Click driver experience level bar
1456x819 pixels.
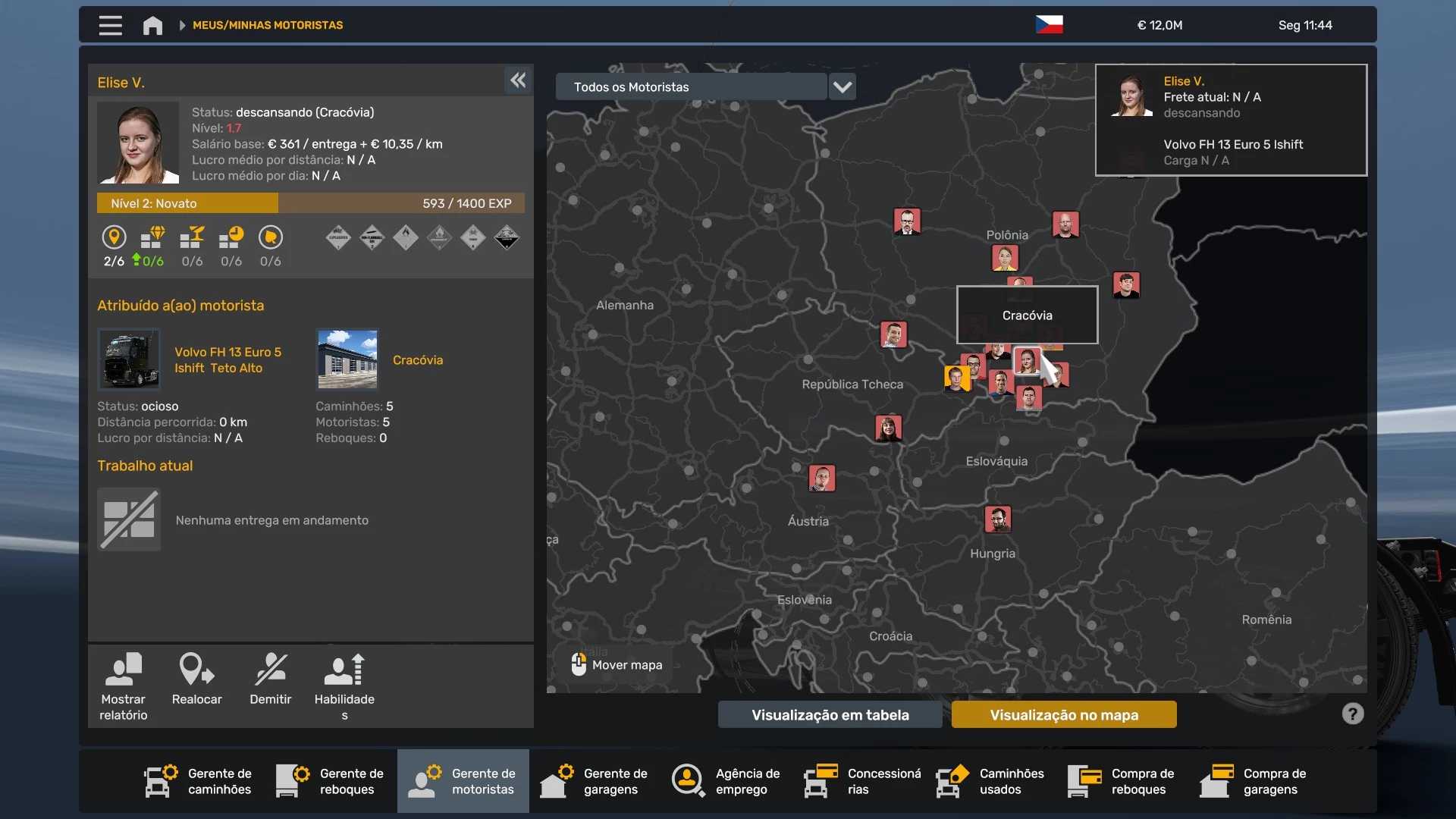[310, 203]
